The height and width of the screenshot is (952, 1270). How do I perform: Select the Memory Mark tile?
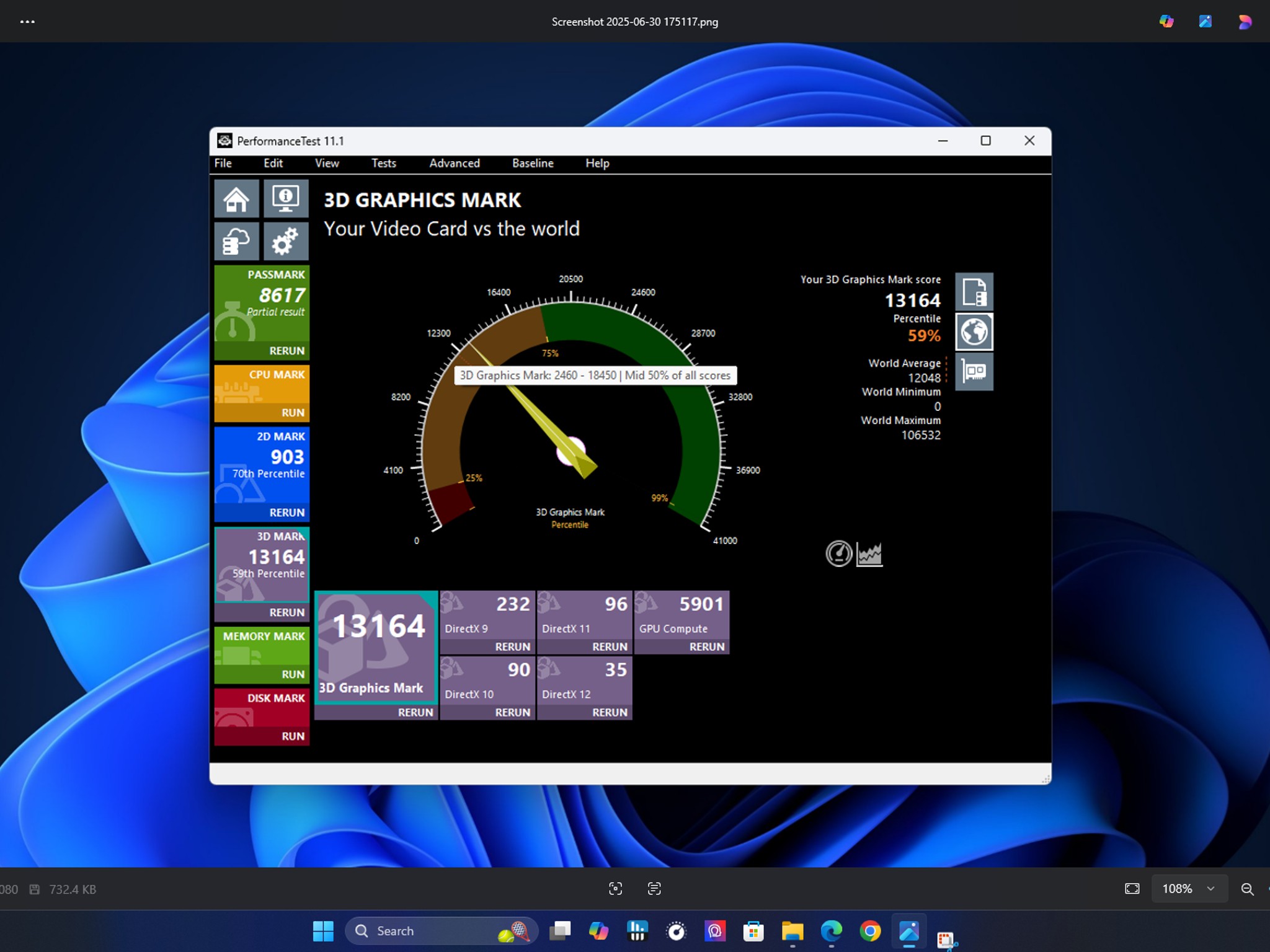(262, 646)
